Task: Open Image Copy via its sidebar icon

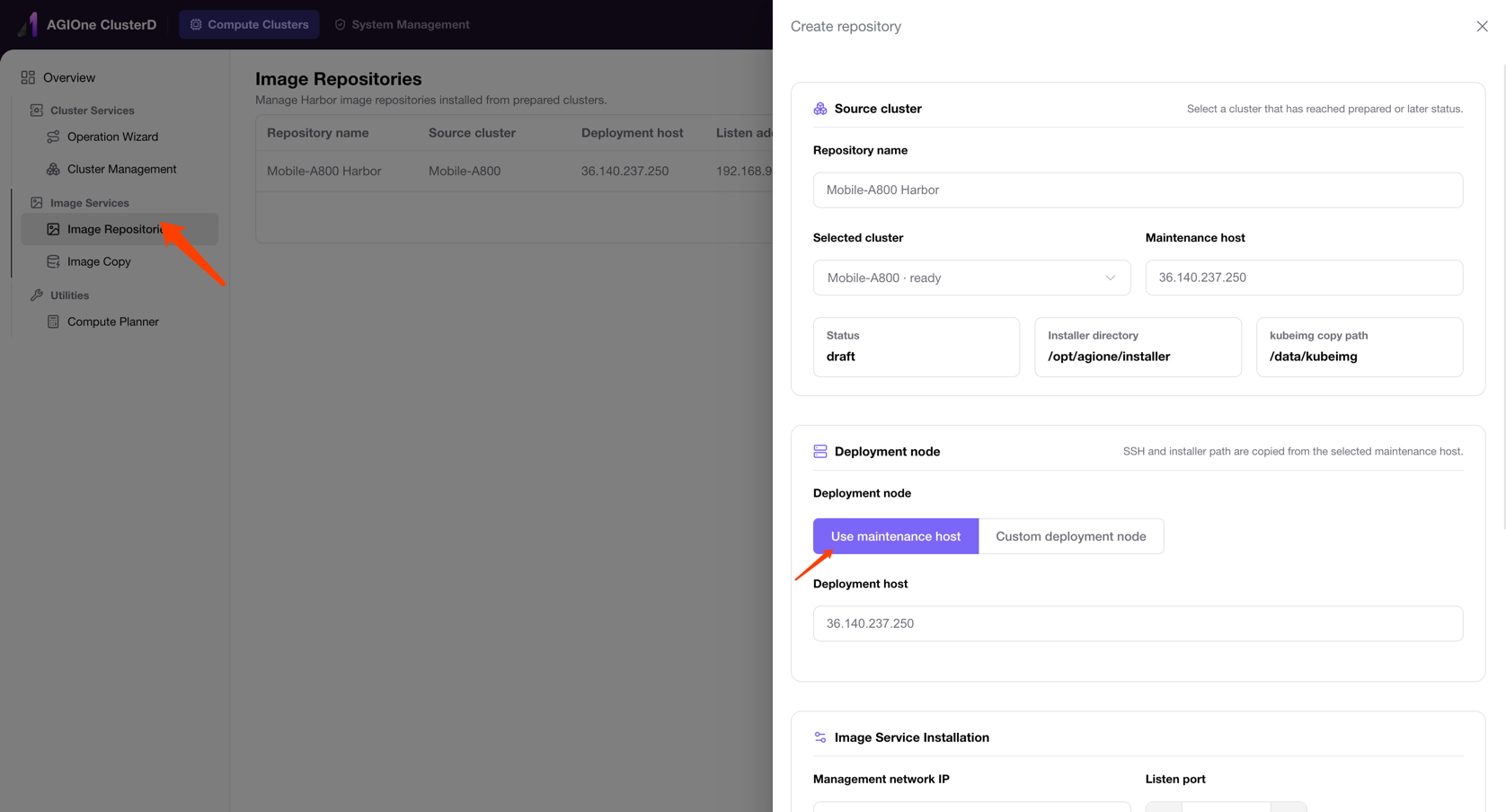Action: (x=53, y=261)
